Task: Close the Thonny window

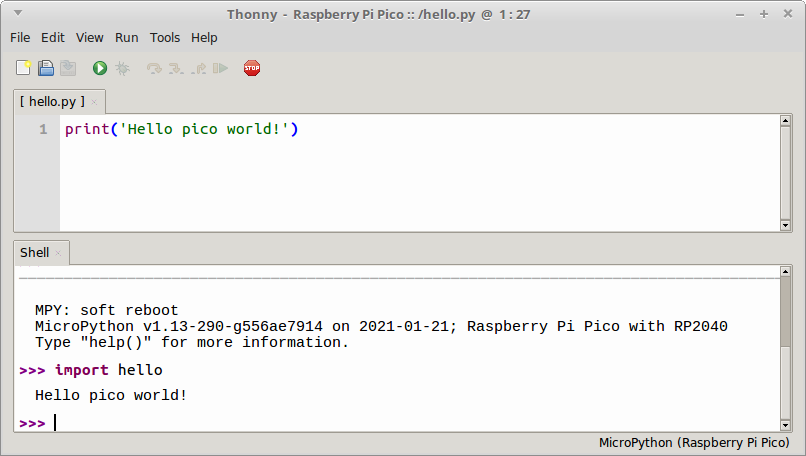Action: click(787, 14)
